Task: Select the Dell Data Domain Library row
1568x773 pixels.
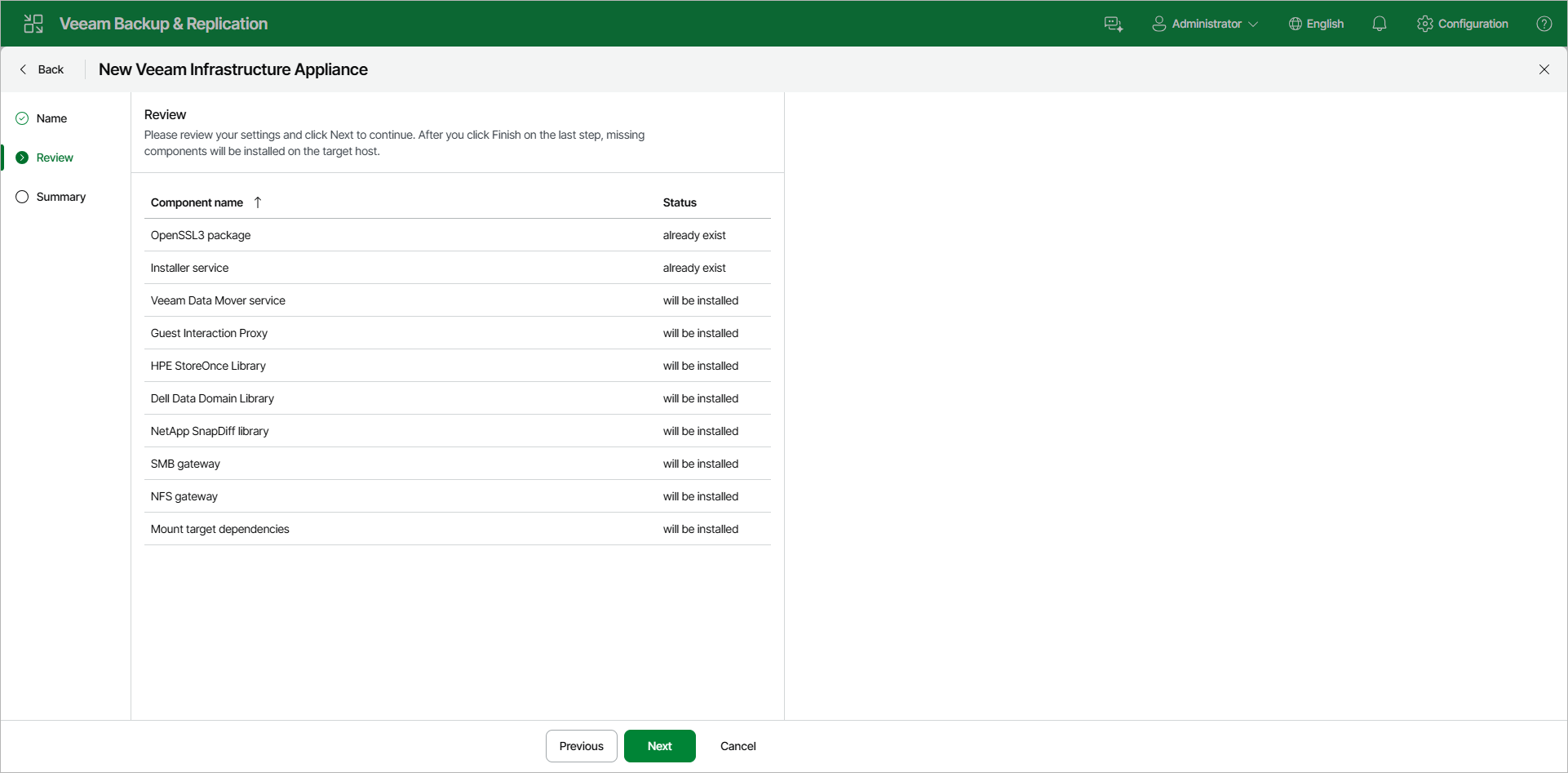Action: point(458,398)
